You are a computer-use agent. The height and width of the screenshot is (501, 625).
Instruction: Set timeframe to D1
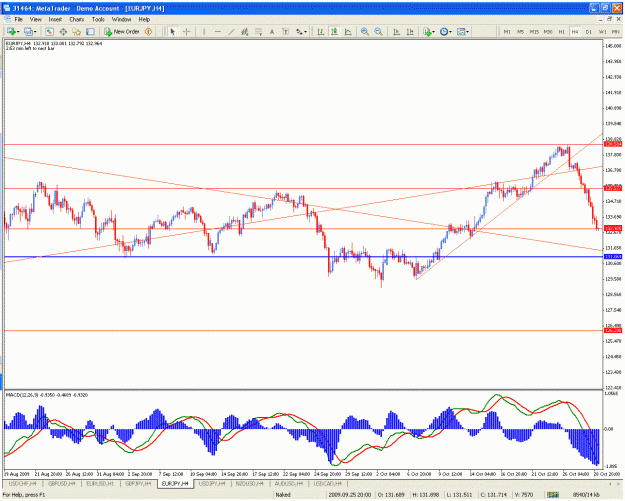pyautogui.click(x=589, y=31)
